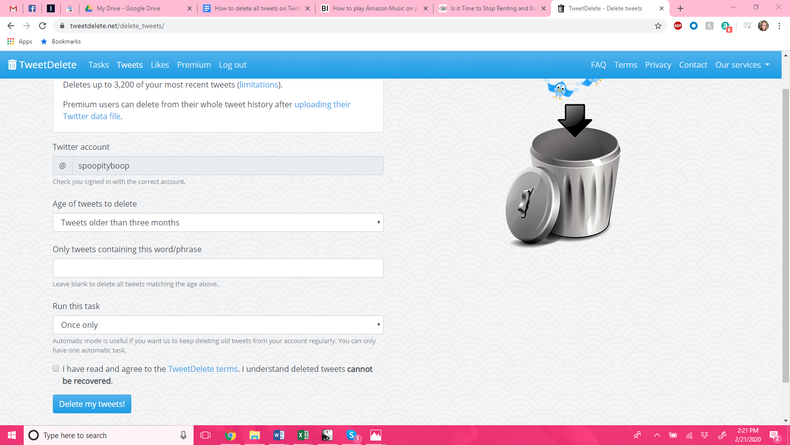Click the Delete my tweets! button

[92, 404]
